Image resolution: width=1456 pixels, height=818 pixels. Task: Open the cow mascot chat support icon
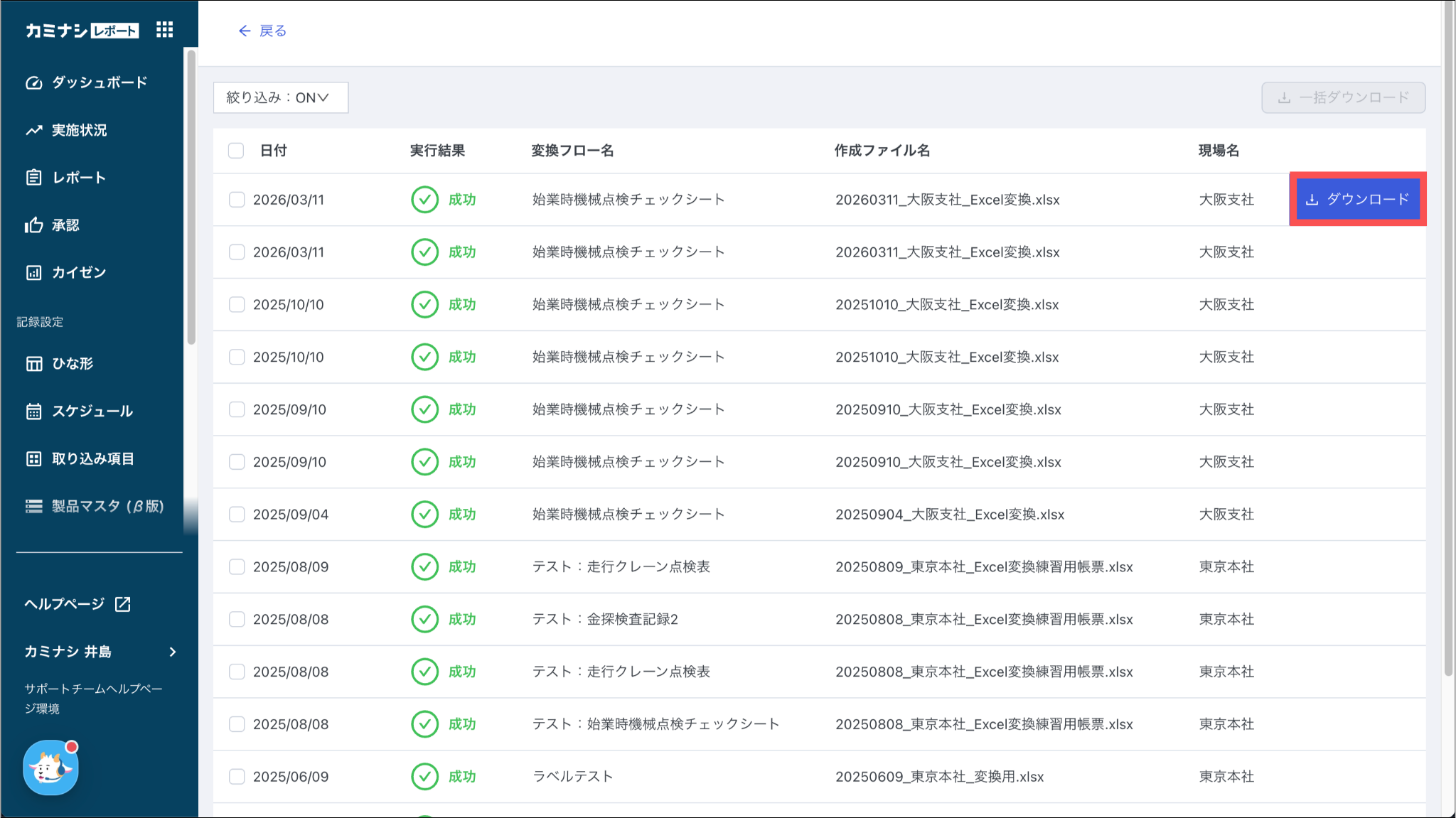pyautogui.click(x=50, y=768)
